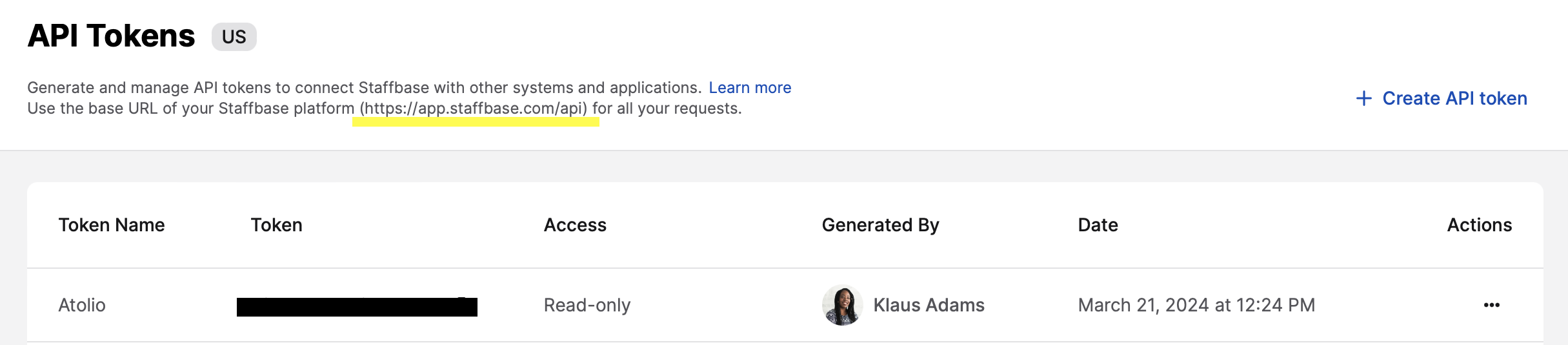Click the Date column header
The image size is (1568, 345).
coord(1098,225)
